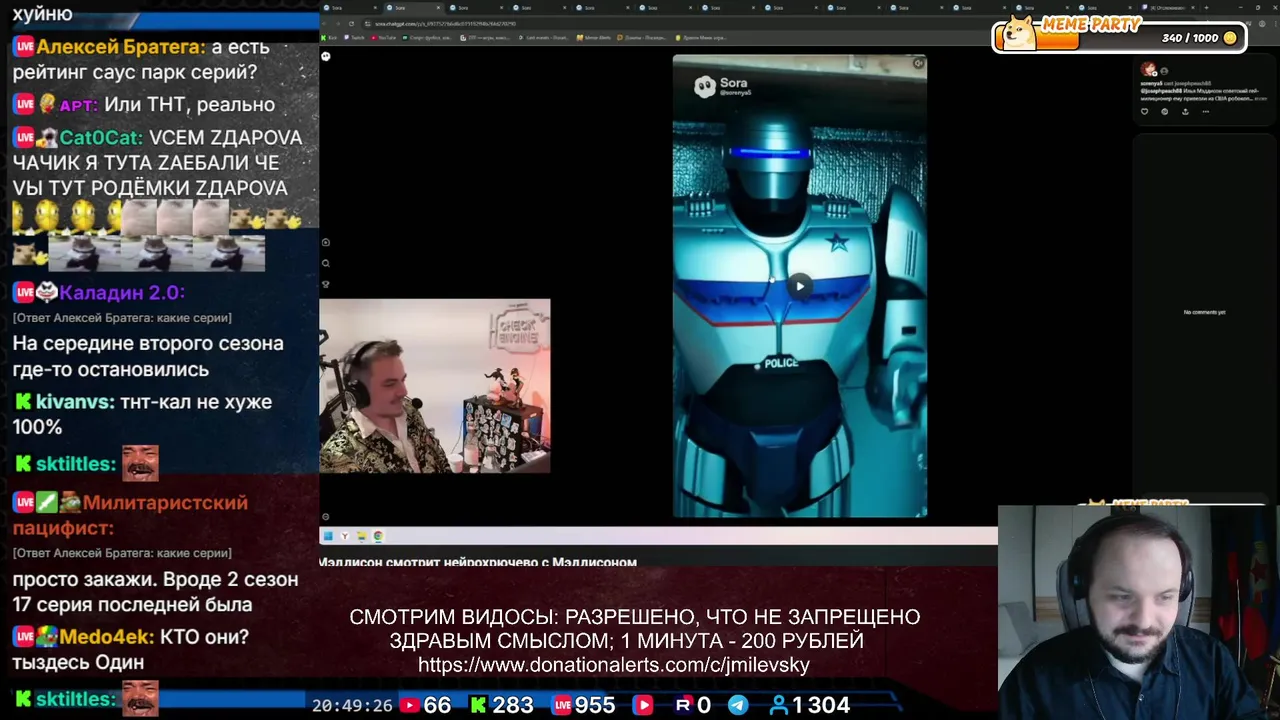This screenshot has width=1280, height=720.
Task: Click the Sora sidebar settings icon at bottom
Action: click(x=326, y=517)
